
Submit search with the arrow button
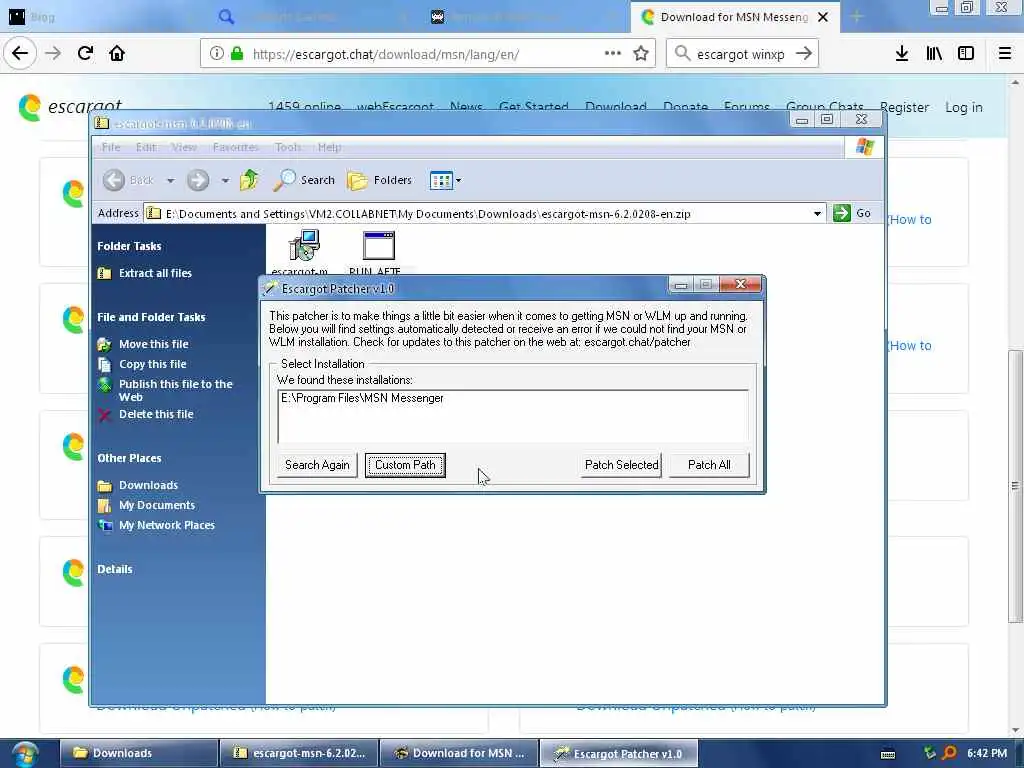point(804,54)
